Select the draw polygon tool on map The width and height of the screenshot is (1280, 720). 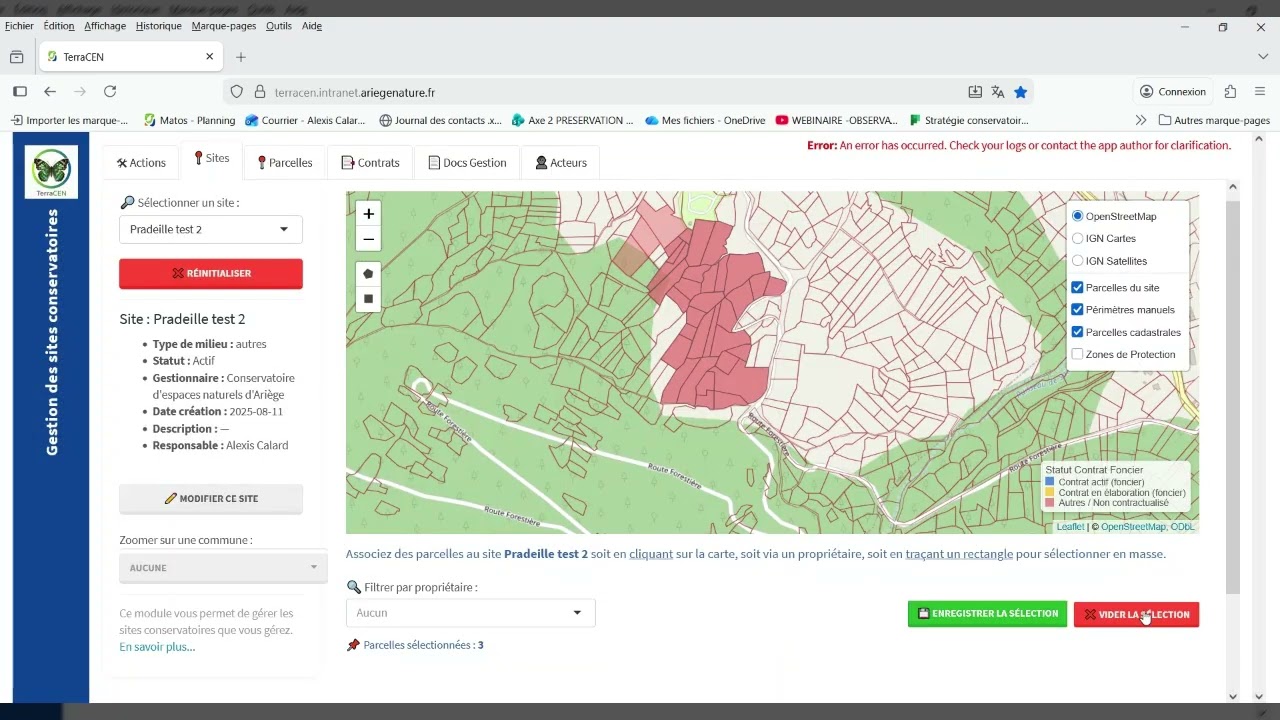tap(369, 274)
